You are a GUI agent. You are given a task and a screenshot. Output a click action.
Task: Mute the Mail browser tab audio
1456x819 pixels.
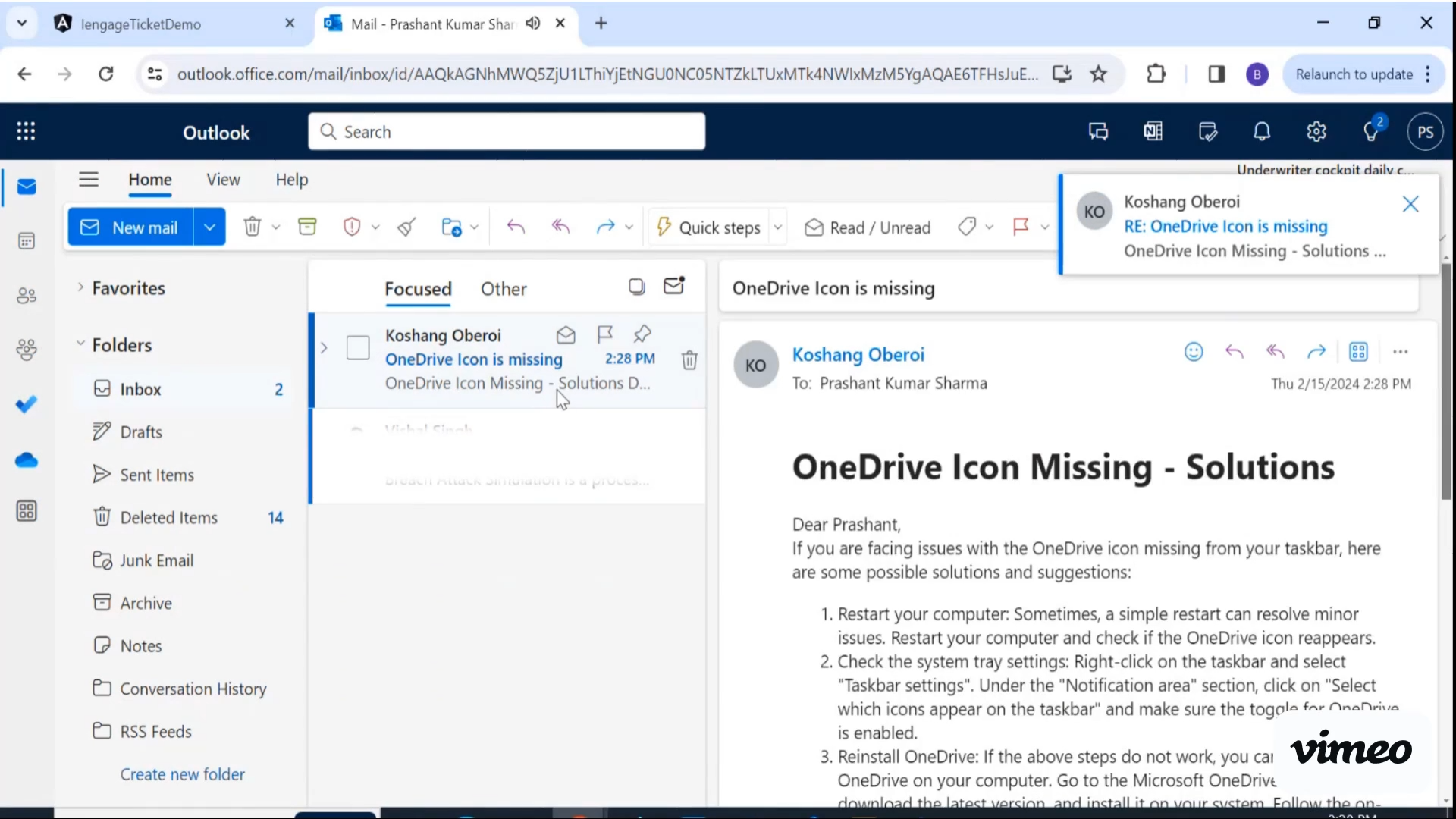pyautogui.click(x=533, y=24)
